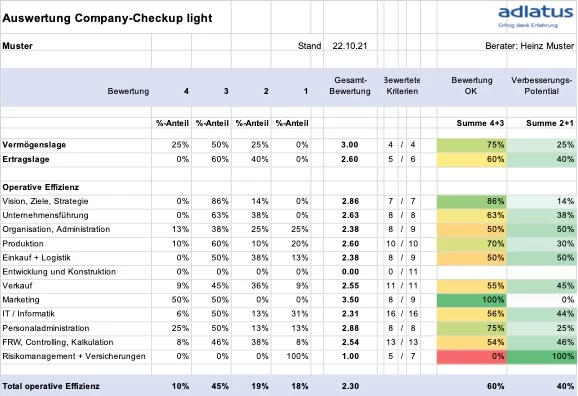The height and width of the screenshot is (396, 578).
Task: Click FRW 46% rating-3 cell
Action: click(220, 342)
